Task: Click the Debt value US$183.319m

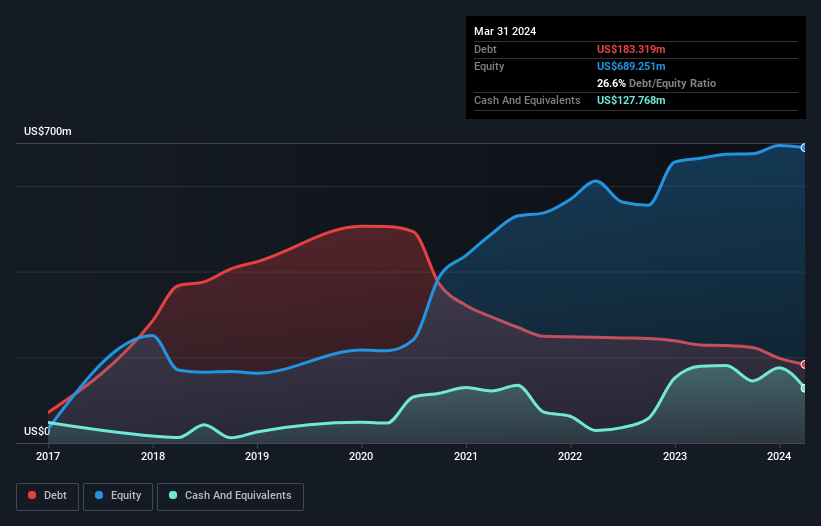Action: tap(631, 49)
